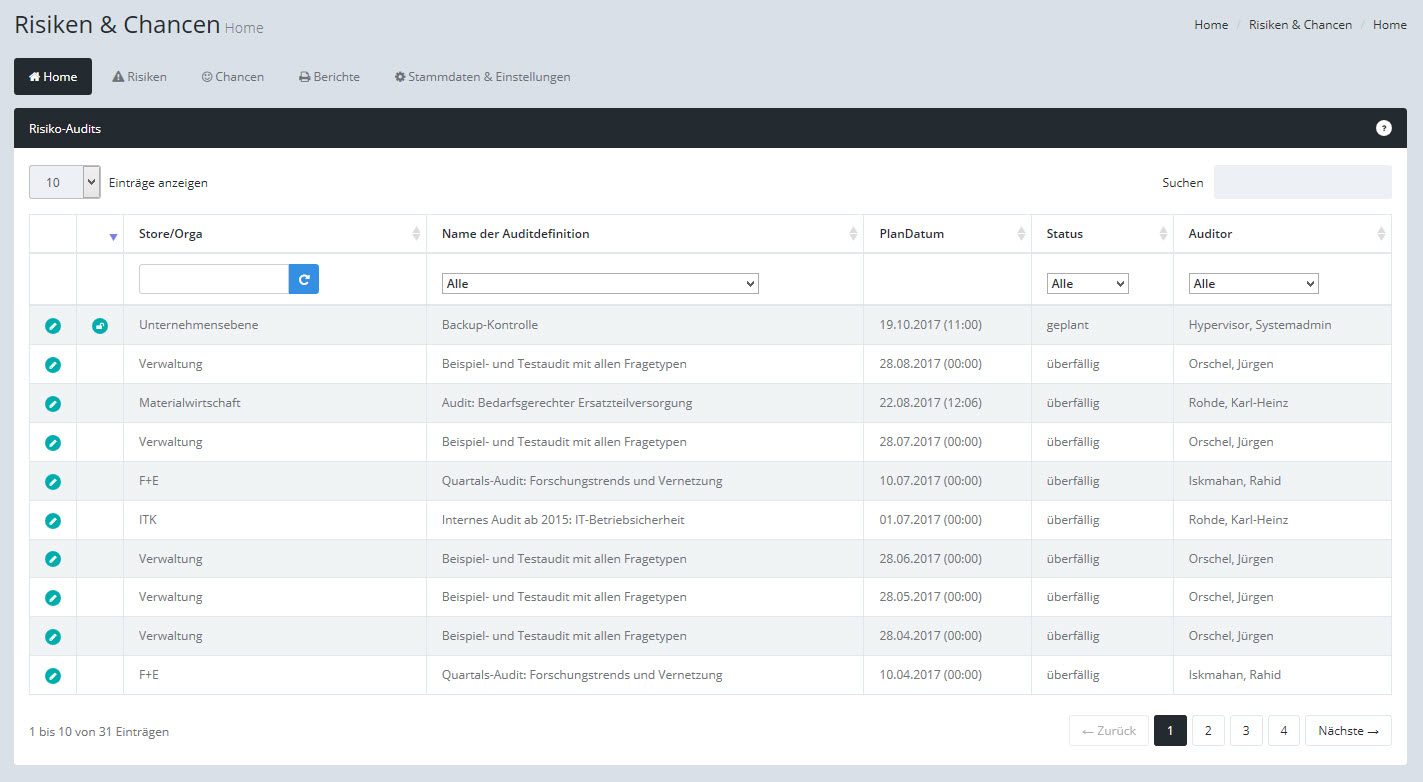Go to the Nächste page
The image size is (1423, 782).
coord(1348,731)
